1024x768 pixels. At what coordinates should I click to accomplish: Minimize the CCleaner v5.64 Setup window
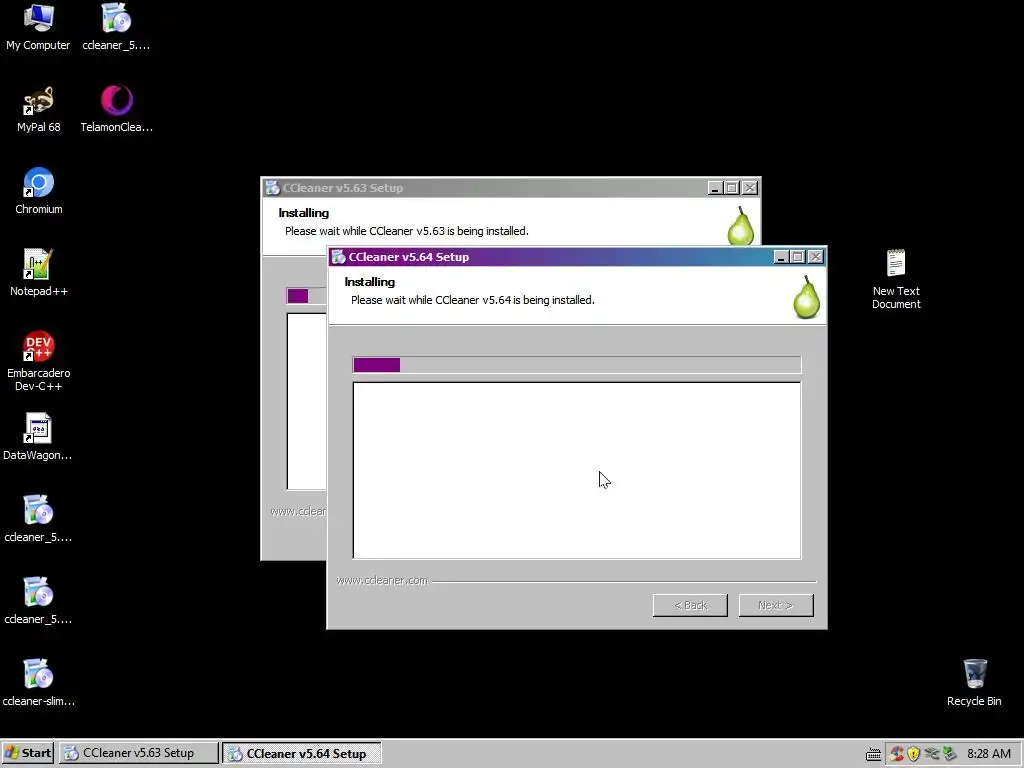tap(781, 257)
